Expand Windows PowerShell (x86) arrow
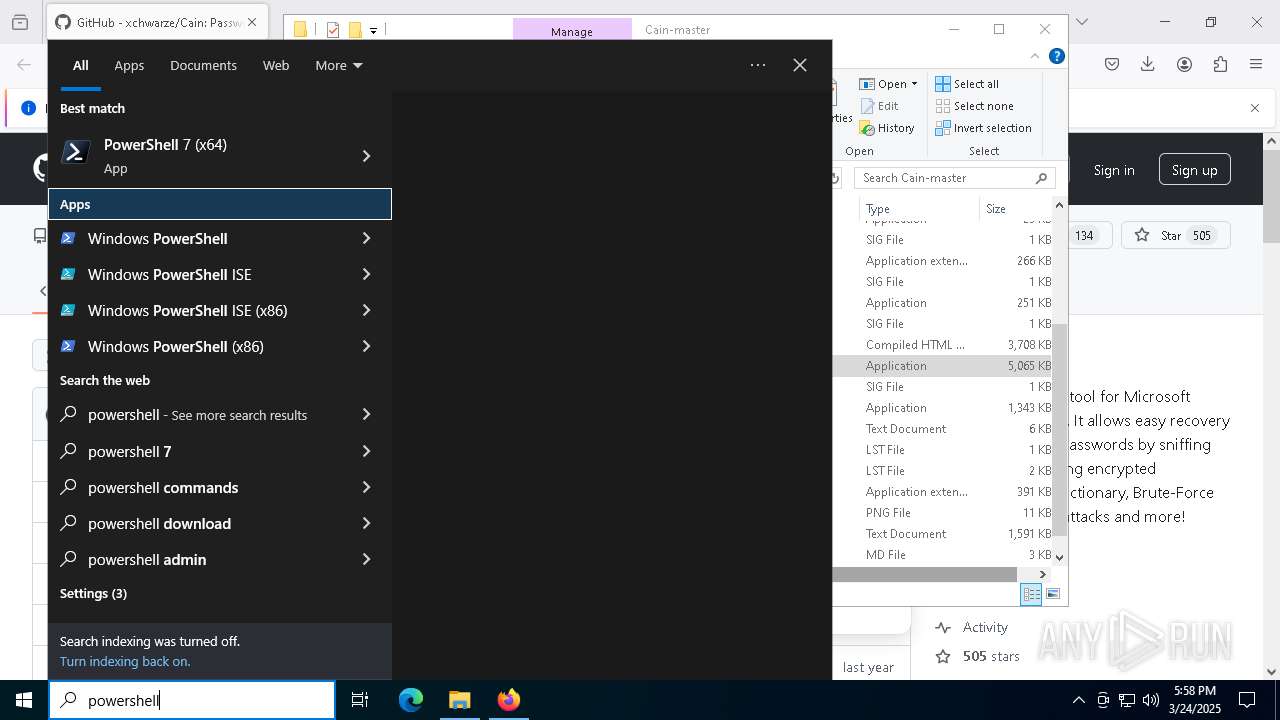The width and height of the screenshot is (1280, 720). point(366,346)
